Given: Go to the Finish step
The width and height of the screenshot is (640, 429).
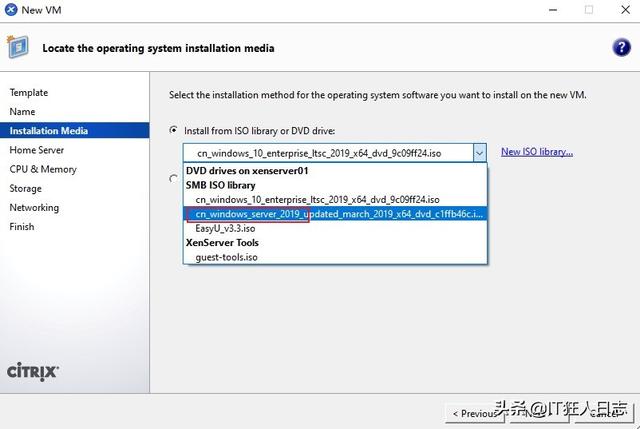Looking at the screenshot, I should (22, 227).
